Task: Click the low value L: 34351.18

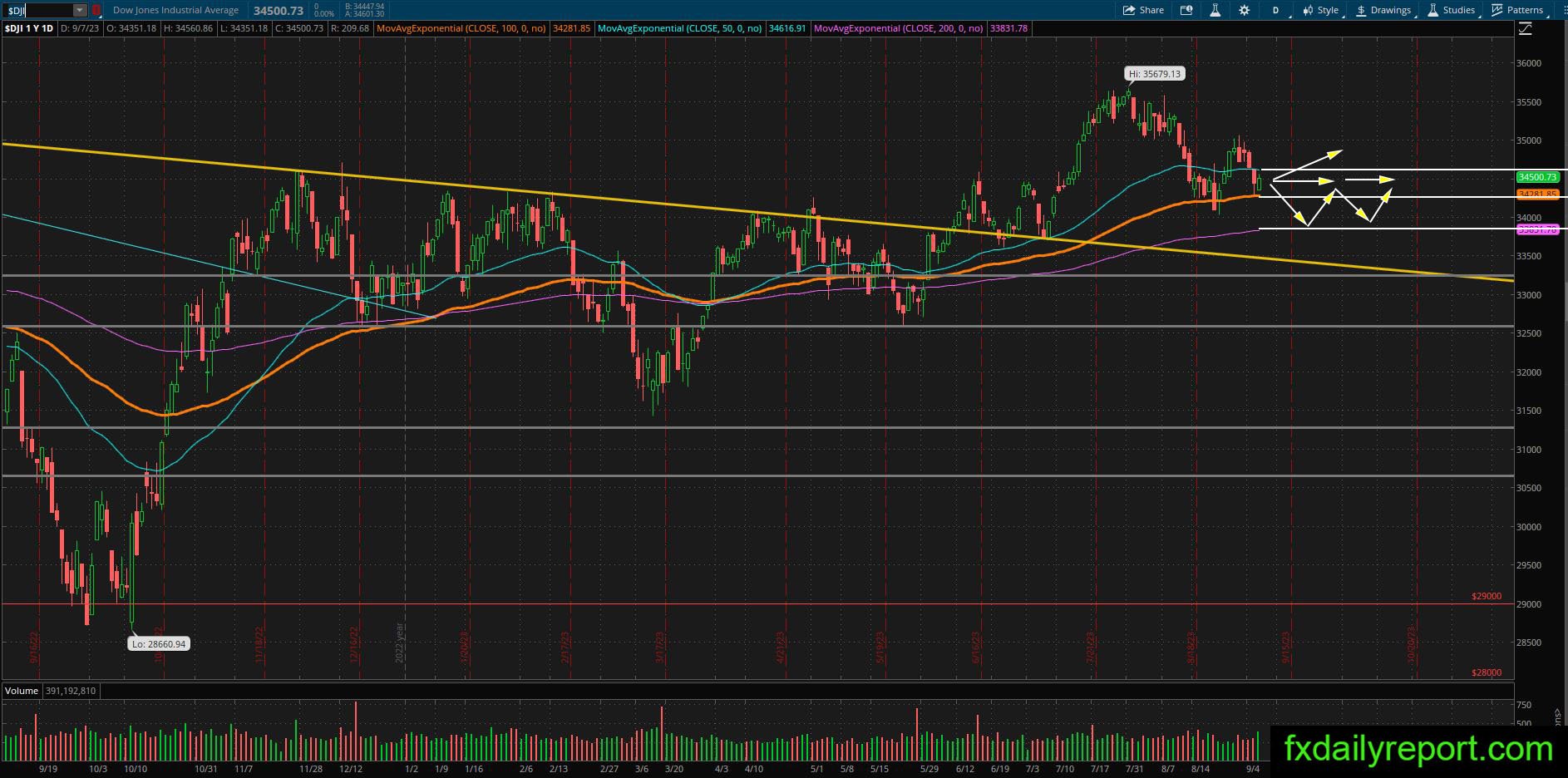Action: point(244,28)
